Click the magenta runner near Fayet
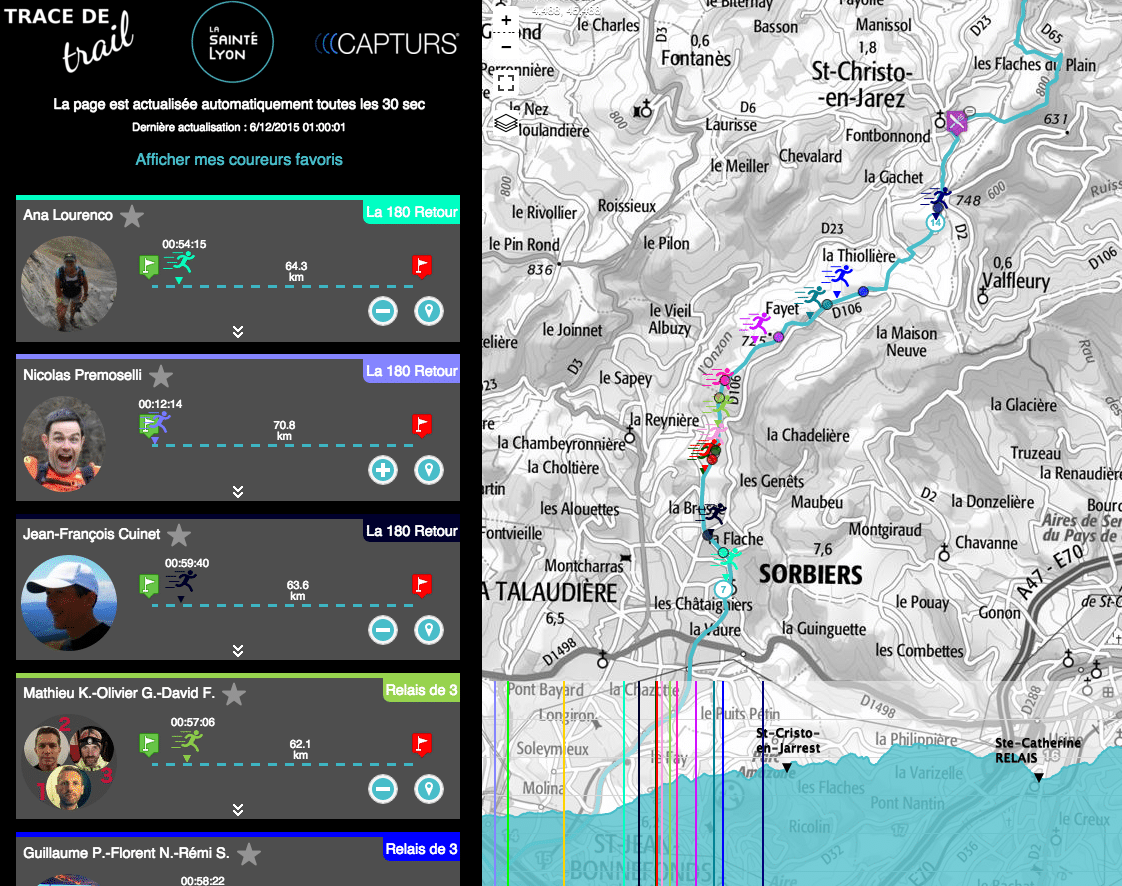 tap(754, 324)
